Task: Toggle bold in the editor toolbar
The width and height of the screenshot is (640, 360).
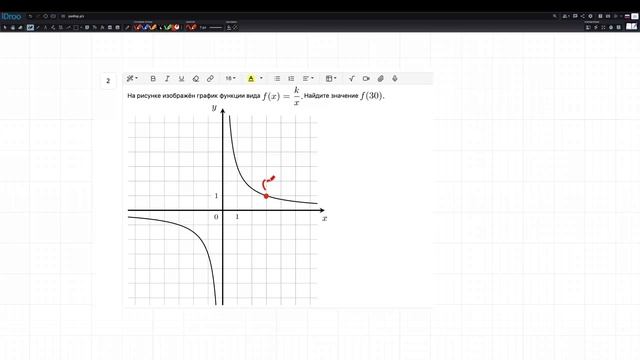Action: [x=153, y=78]
